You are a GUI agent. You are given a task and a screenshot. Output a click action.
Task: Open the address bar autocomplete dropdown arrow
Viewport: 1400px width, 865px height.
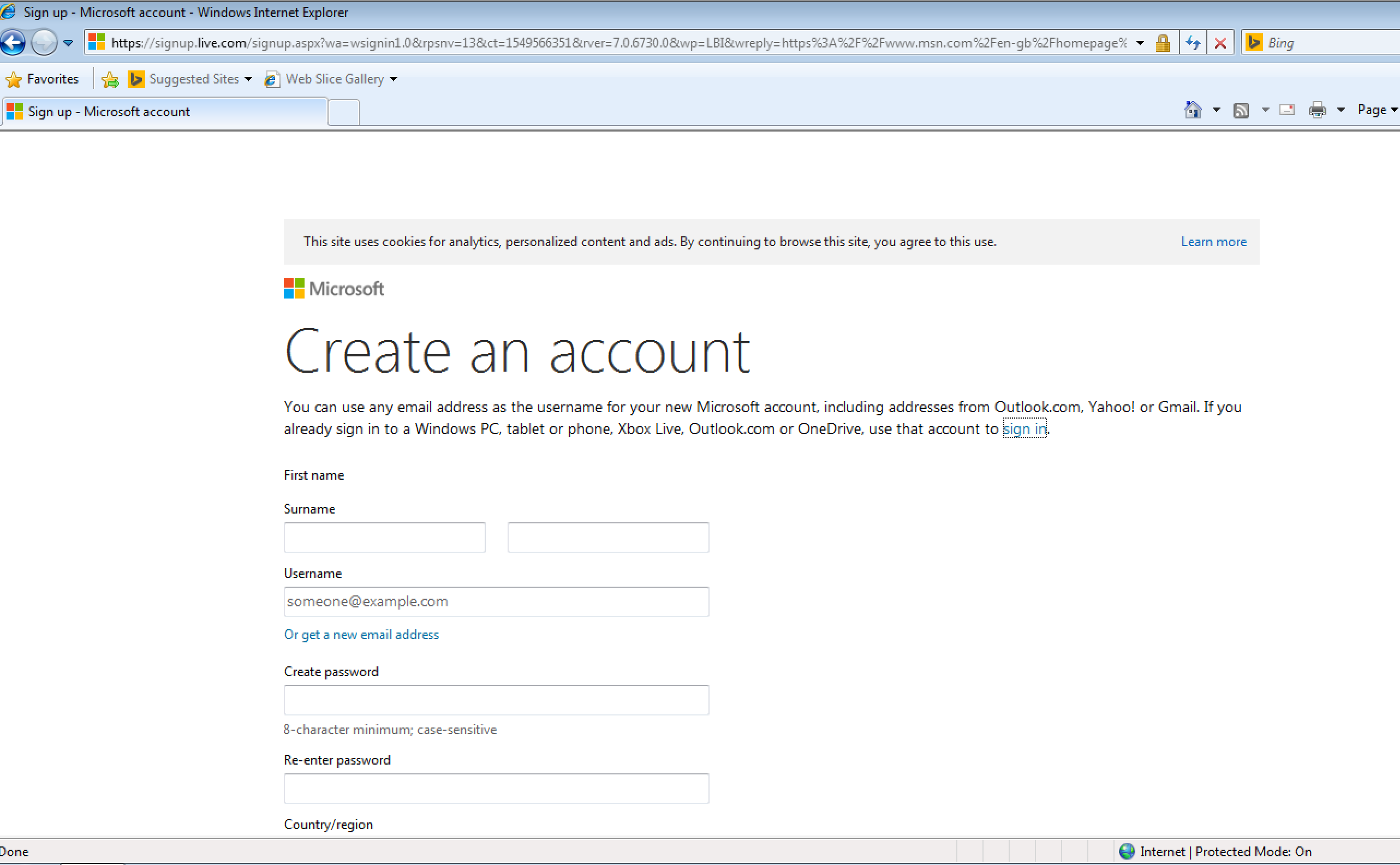coord(1140,43)
